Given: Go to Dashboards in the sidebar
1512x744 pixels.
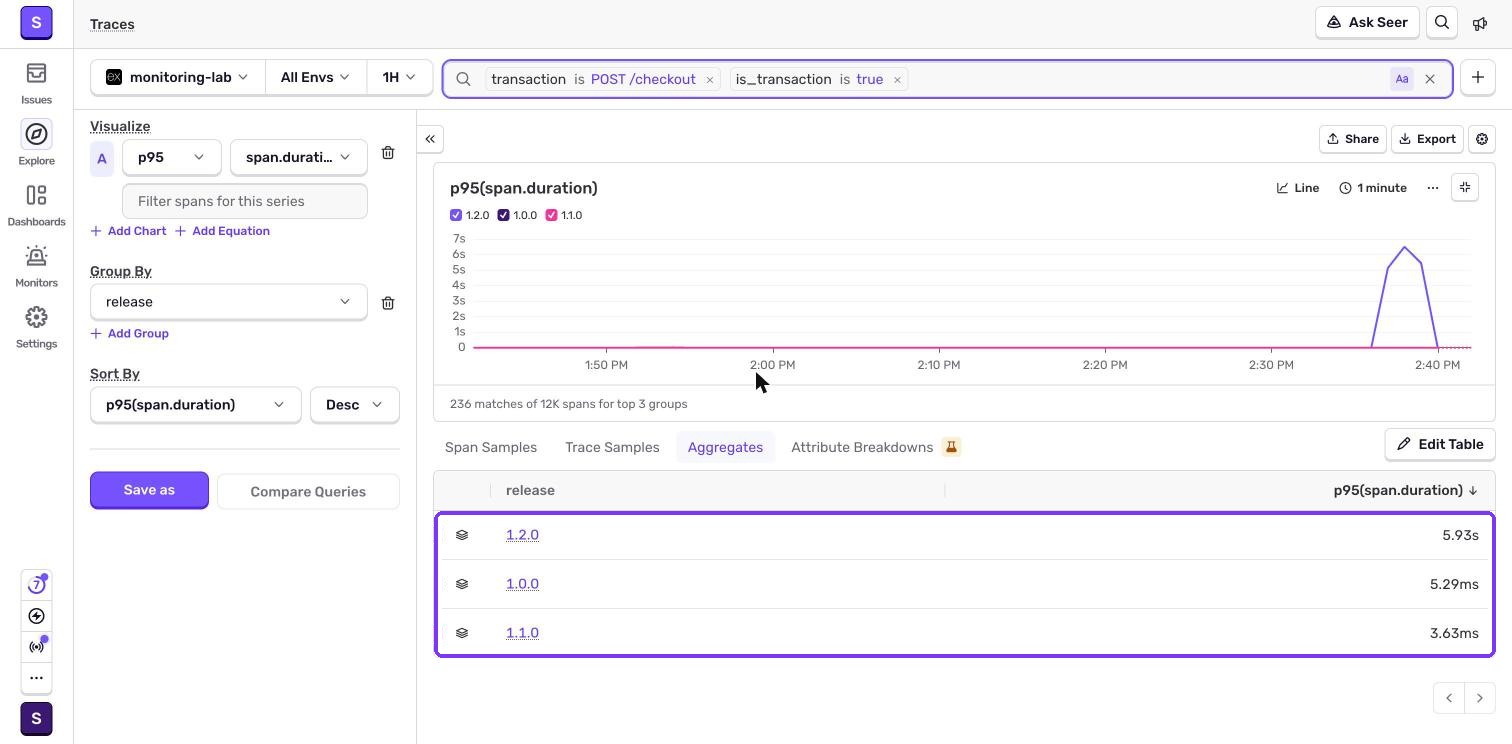Looking at the screenshot, I should pos(36,205).
